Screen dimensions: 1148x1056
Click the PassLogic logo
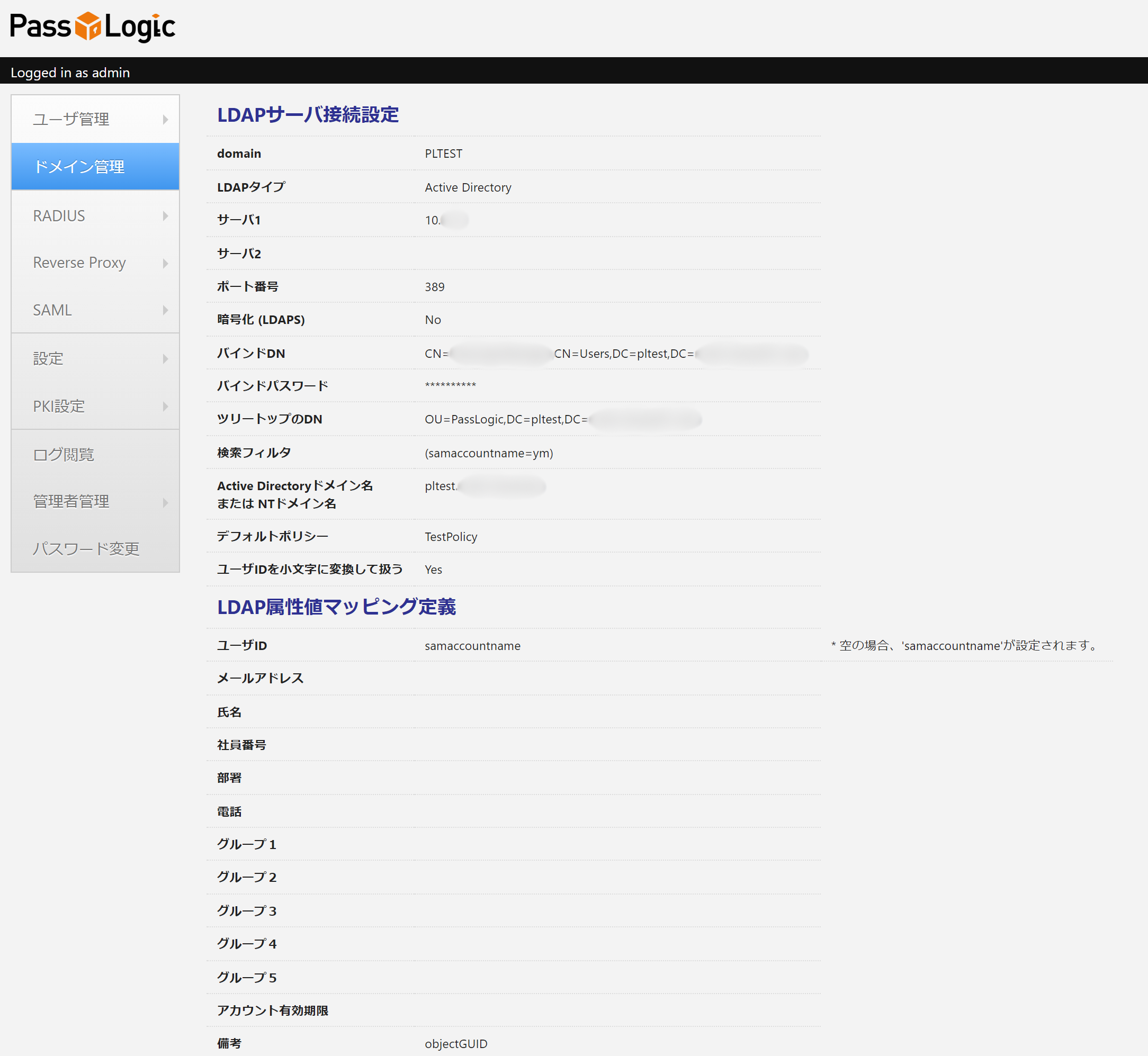pos(93,26)
